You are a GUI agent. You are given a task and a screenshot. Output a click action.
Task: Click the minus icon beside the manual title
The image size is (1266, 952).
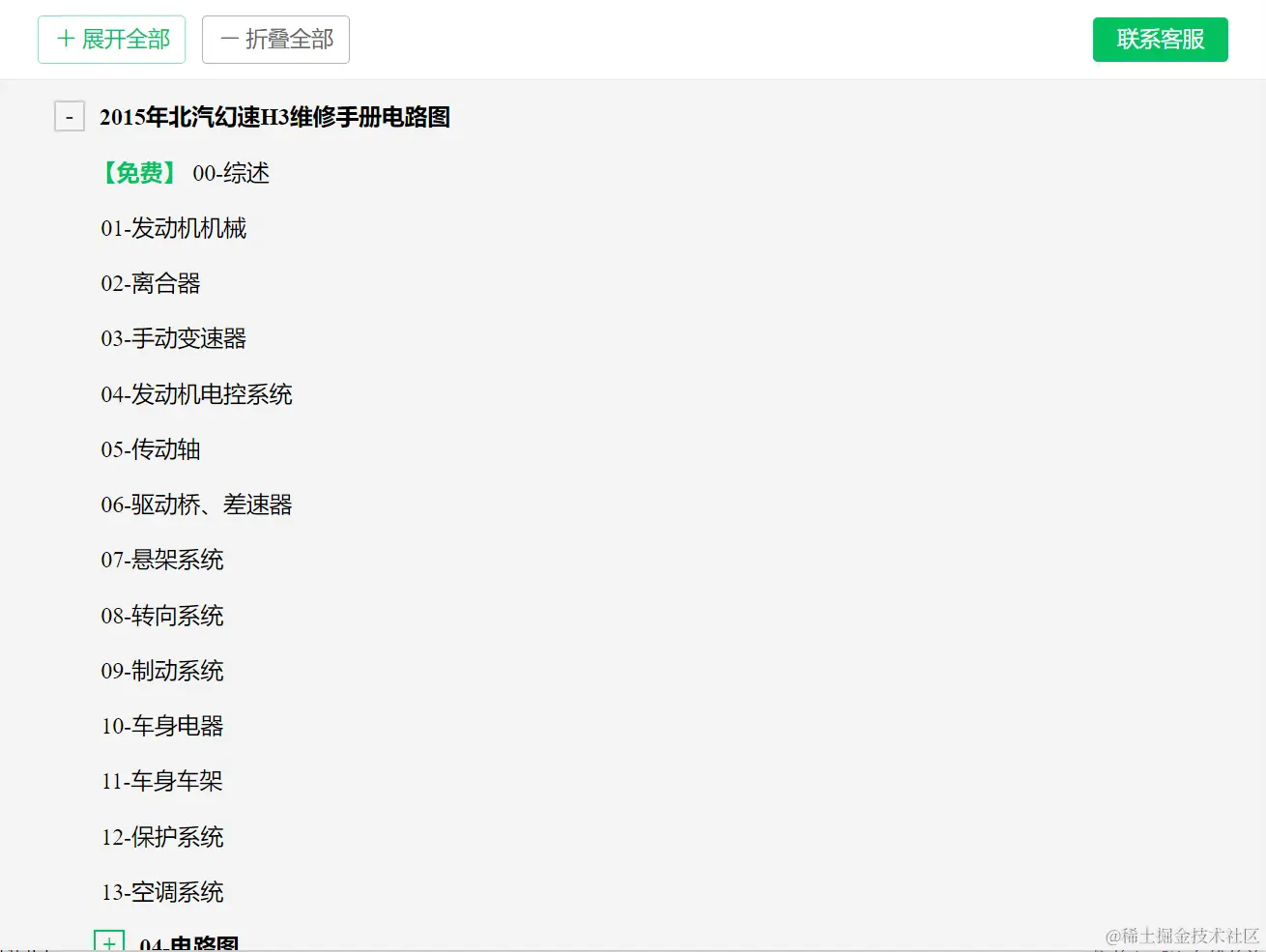click(70, 116)
